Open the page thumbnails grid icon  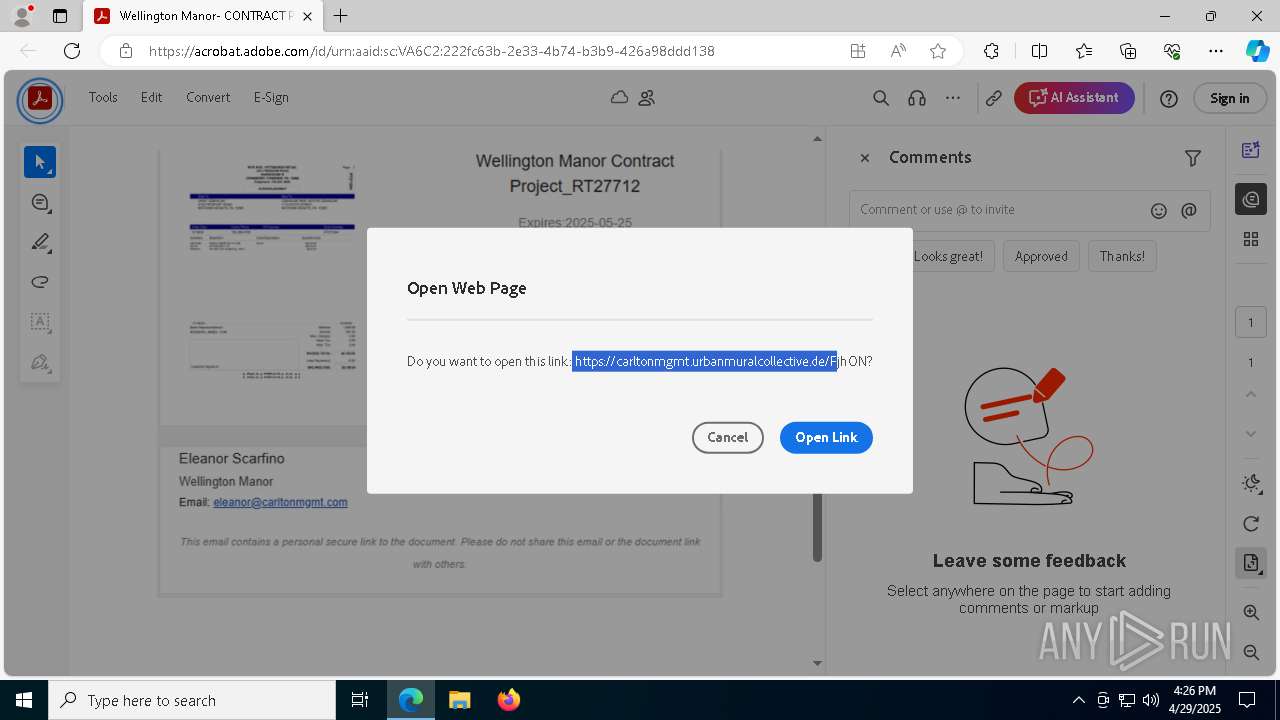click(1251, 239)
